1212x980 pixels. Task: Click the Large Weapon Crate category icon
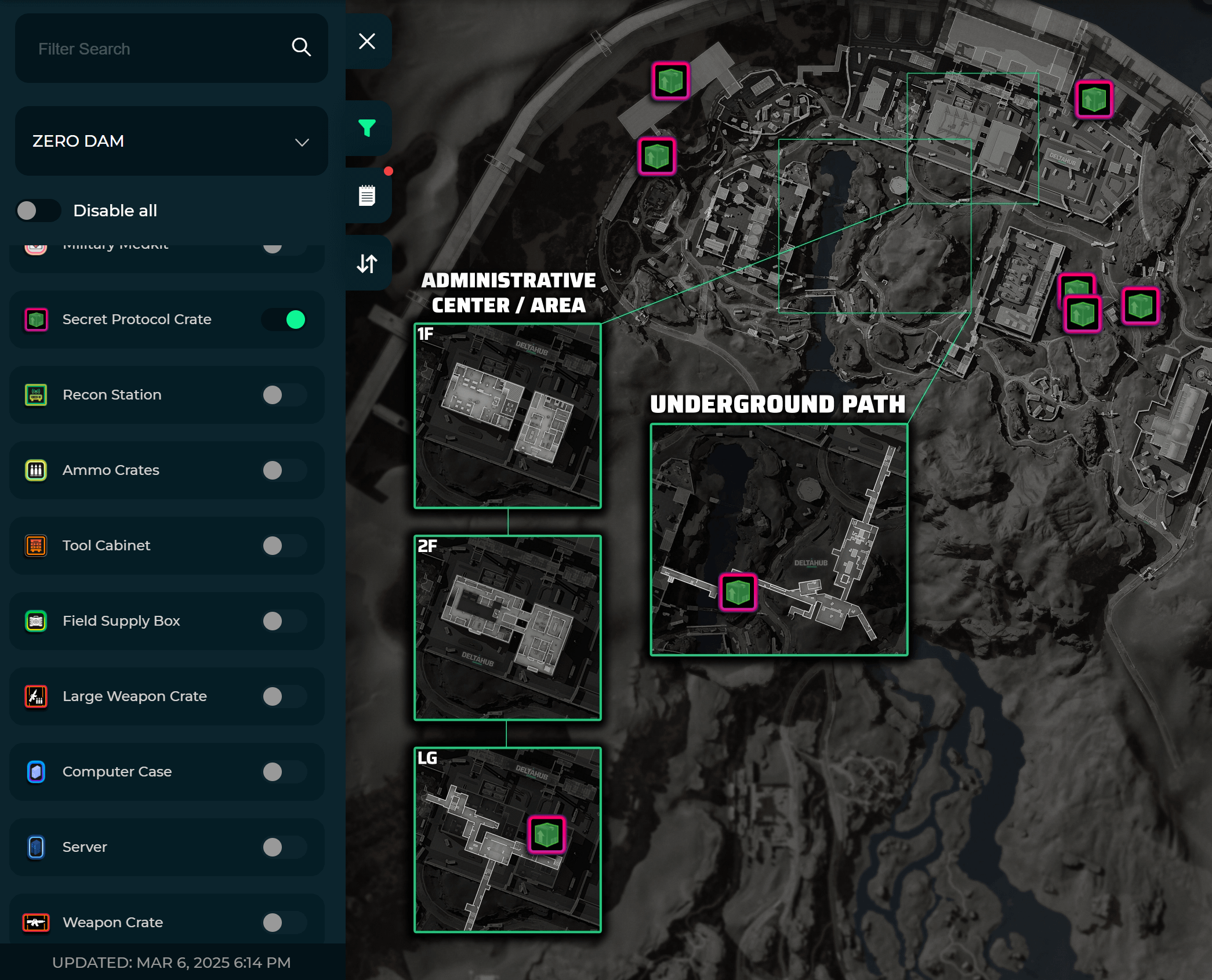[36, 696]
